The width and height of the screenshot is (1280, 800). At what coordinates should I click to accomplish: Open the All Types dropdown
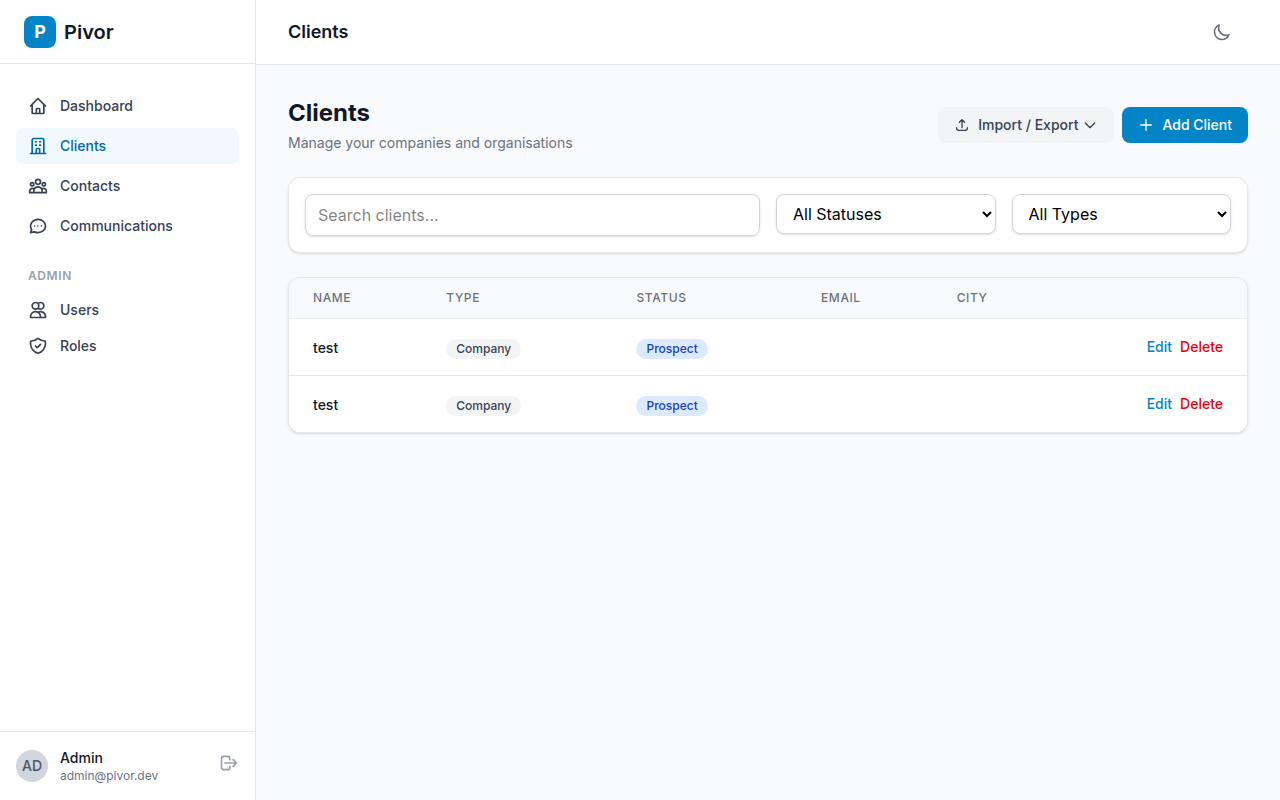click(x=1121, y=214)
